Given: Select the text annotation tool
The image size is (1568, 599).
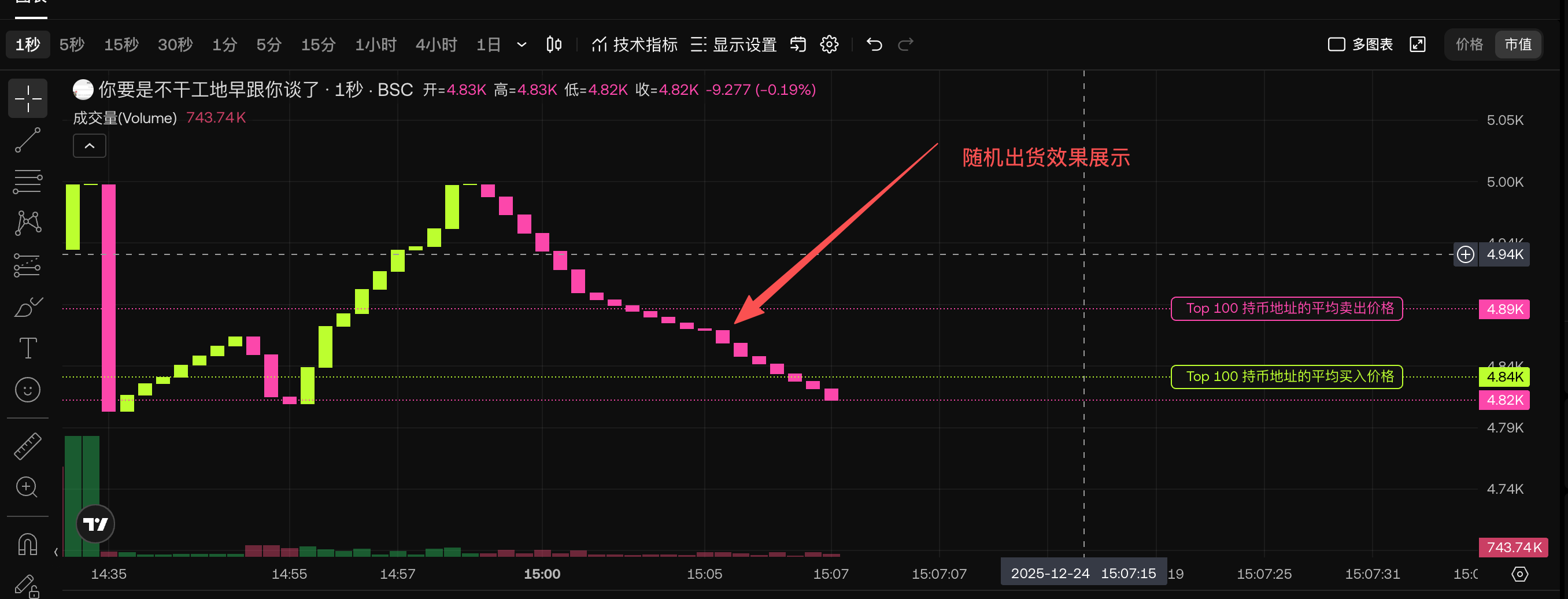Looking at the screenshot, I should click(x=27, y=348).
